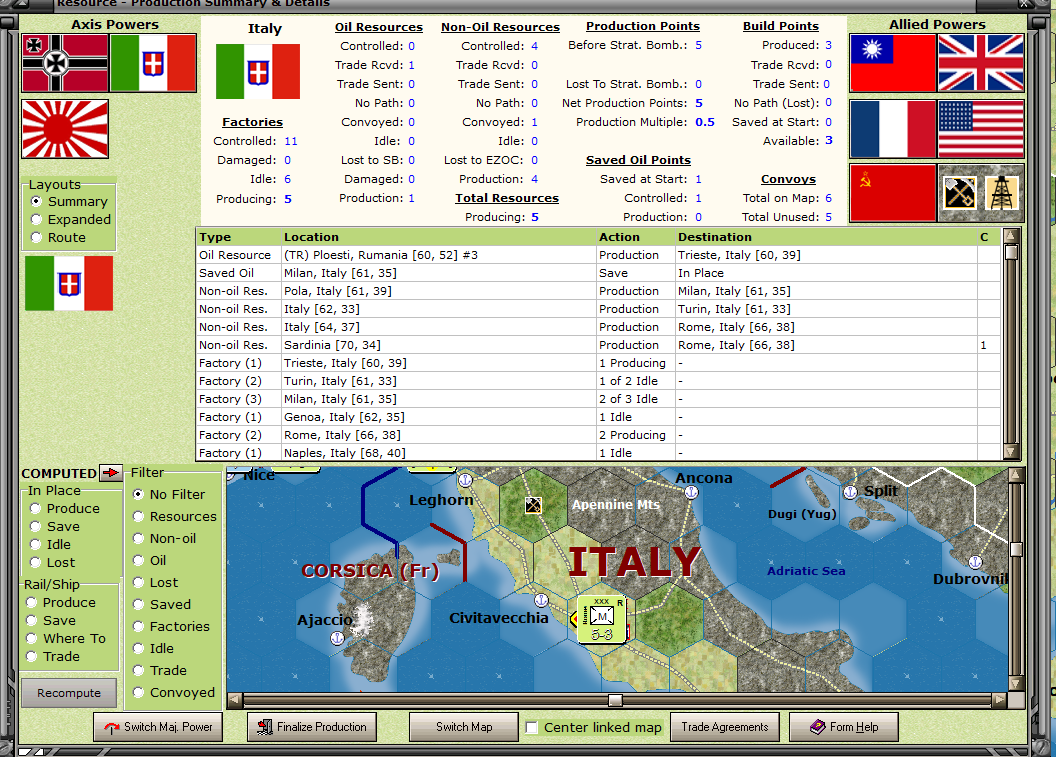
Task: Click the map's right scroll arrow
Action: coord(1000,700)
